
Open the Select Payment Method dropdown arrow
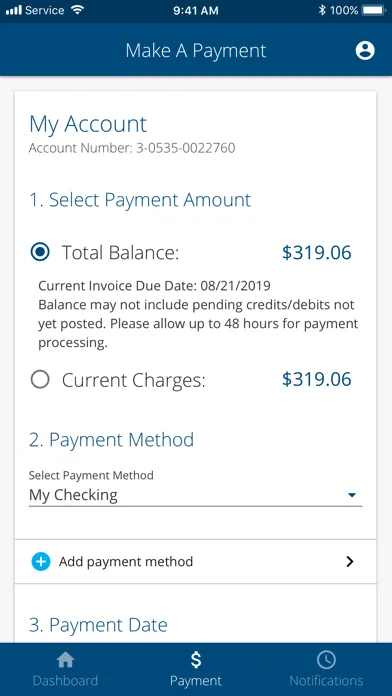352,495
